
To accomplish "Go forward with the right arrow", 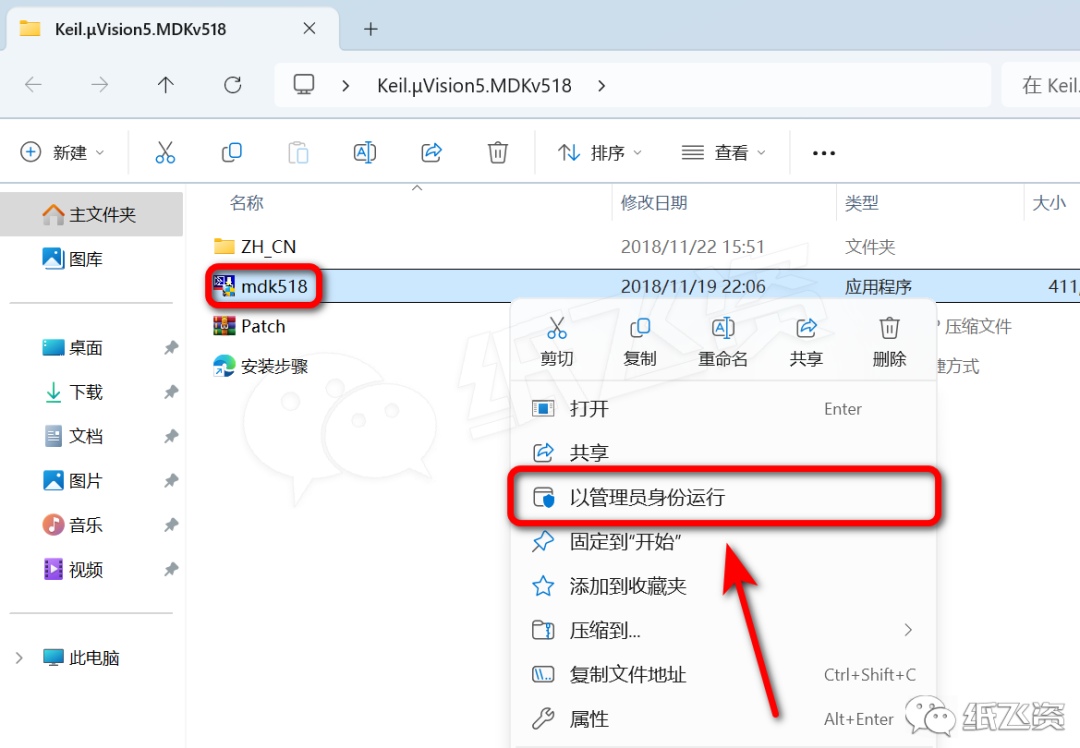I will click(100, 85).
